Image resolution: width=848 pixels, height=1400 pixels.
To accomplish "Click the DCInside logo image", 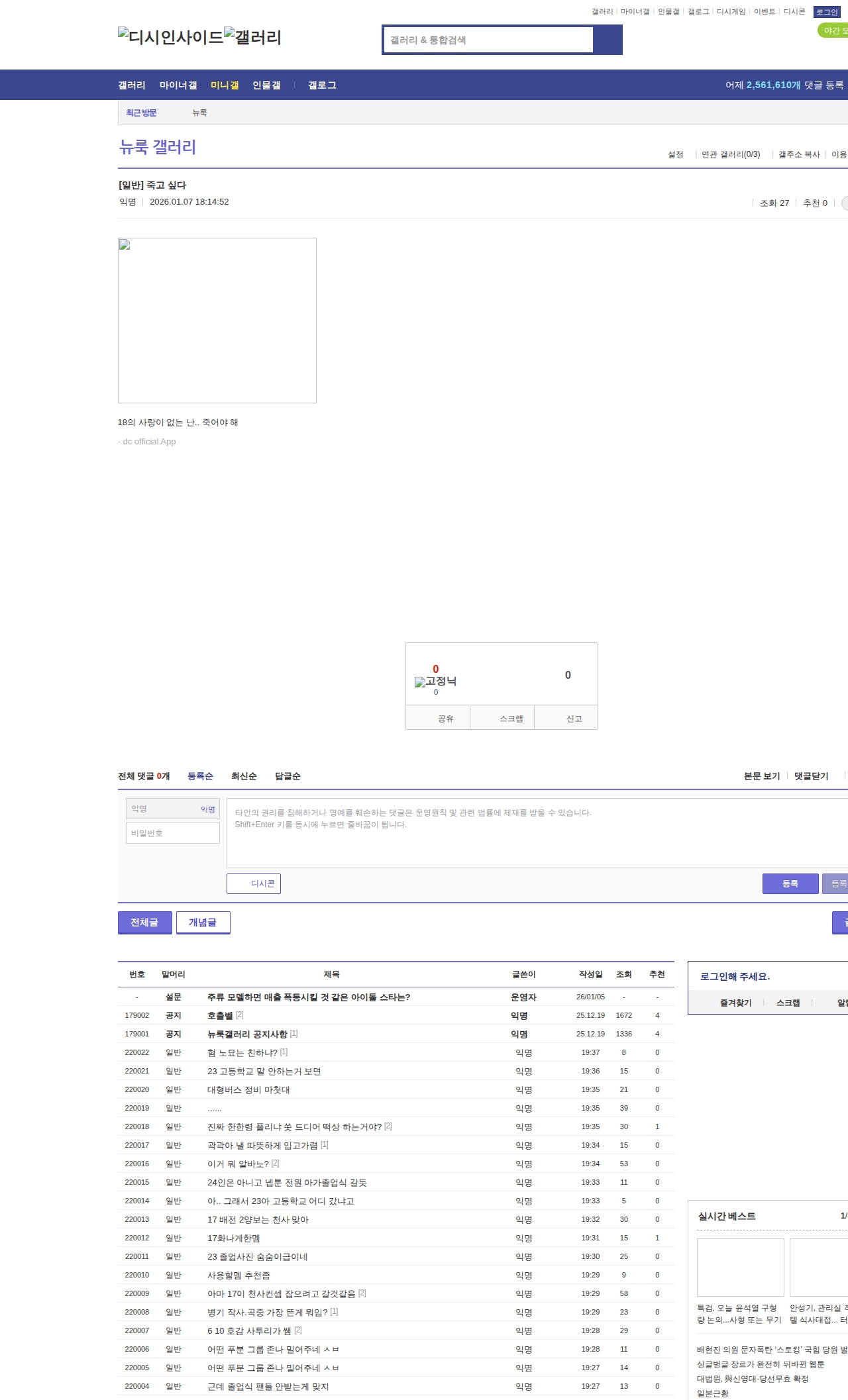I will tap(171, 36).
